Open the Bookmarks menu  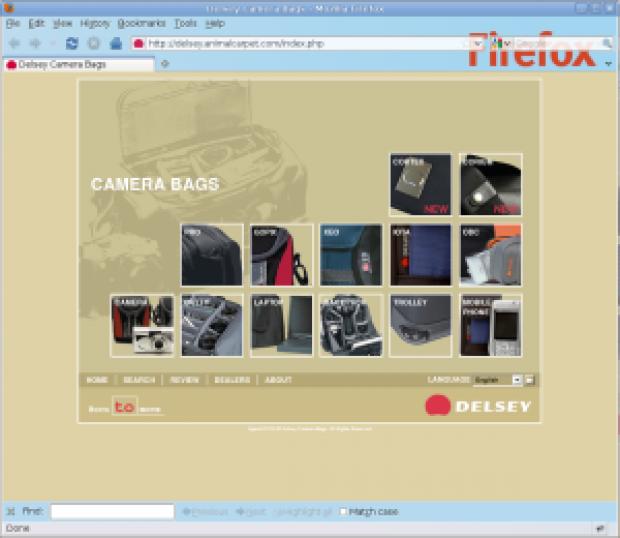(142, 23)
